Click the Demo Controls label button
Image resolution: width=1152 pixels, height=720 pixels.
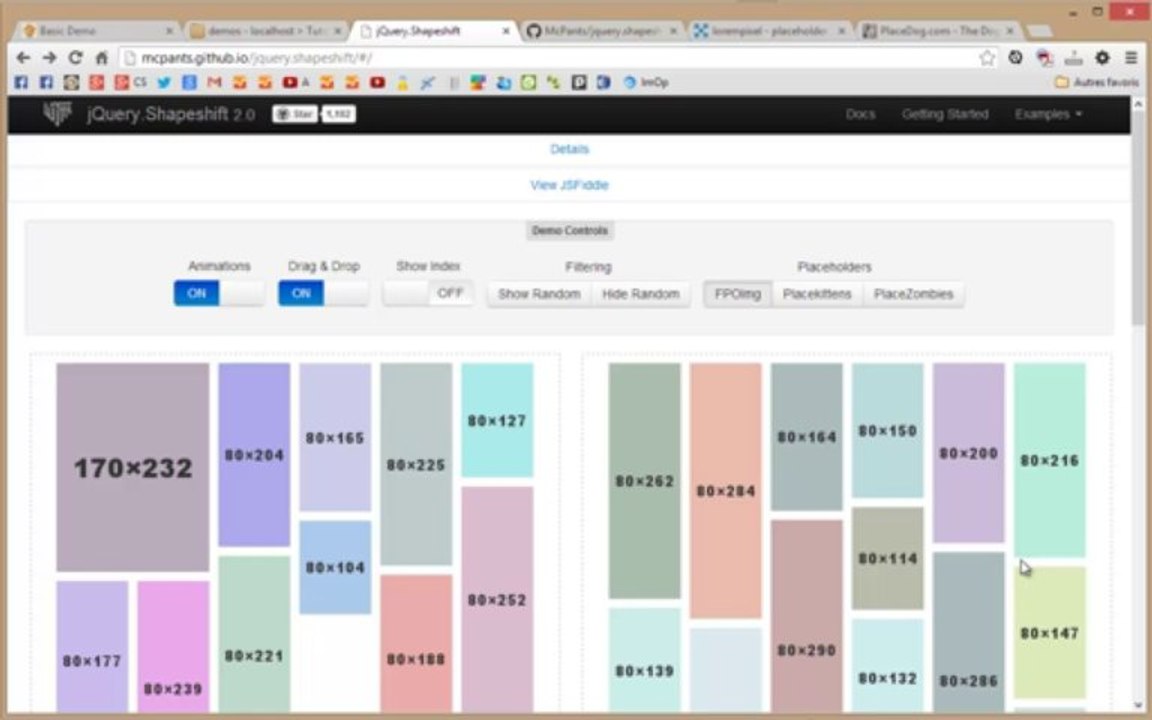pyautogui.click(x=570, y=231)
